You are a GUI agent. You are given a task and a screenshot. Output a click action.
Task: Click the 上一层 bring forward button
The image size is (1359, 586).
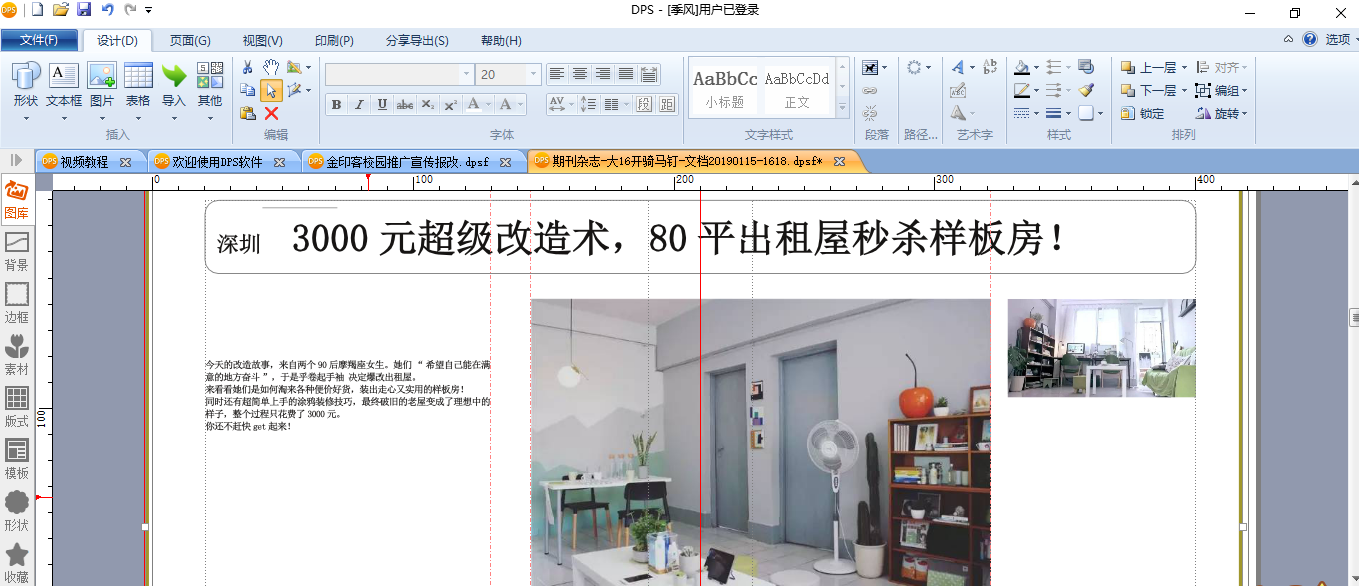click(x=1154, y=68)
